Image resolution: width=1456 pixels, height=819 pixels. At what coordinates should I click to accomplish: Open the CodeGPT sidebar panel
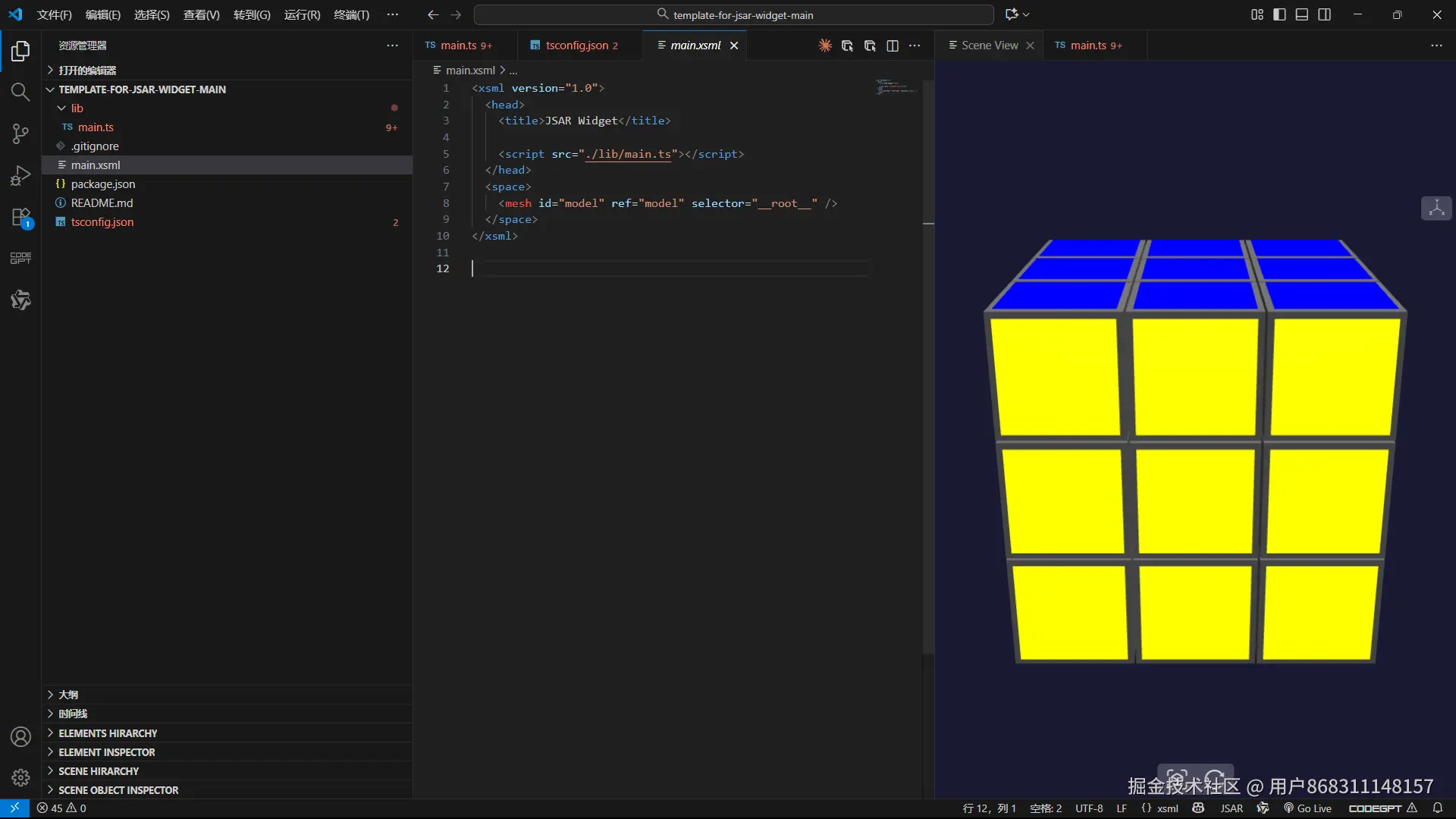tap(20, 259)
